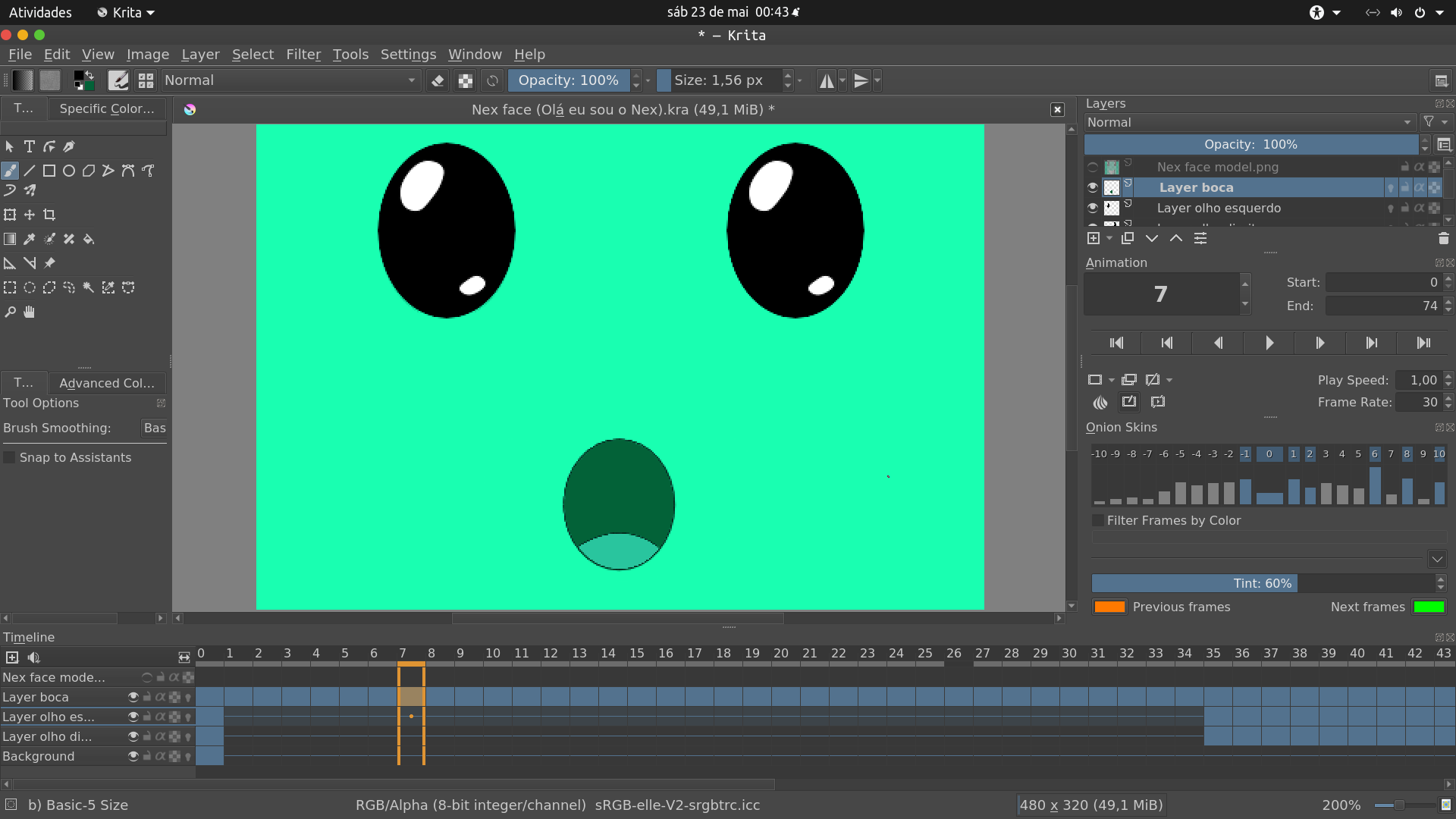
Task: Click the green Next frames color swatch
Action: point(1430,607)
